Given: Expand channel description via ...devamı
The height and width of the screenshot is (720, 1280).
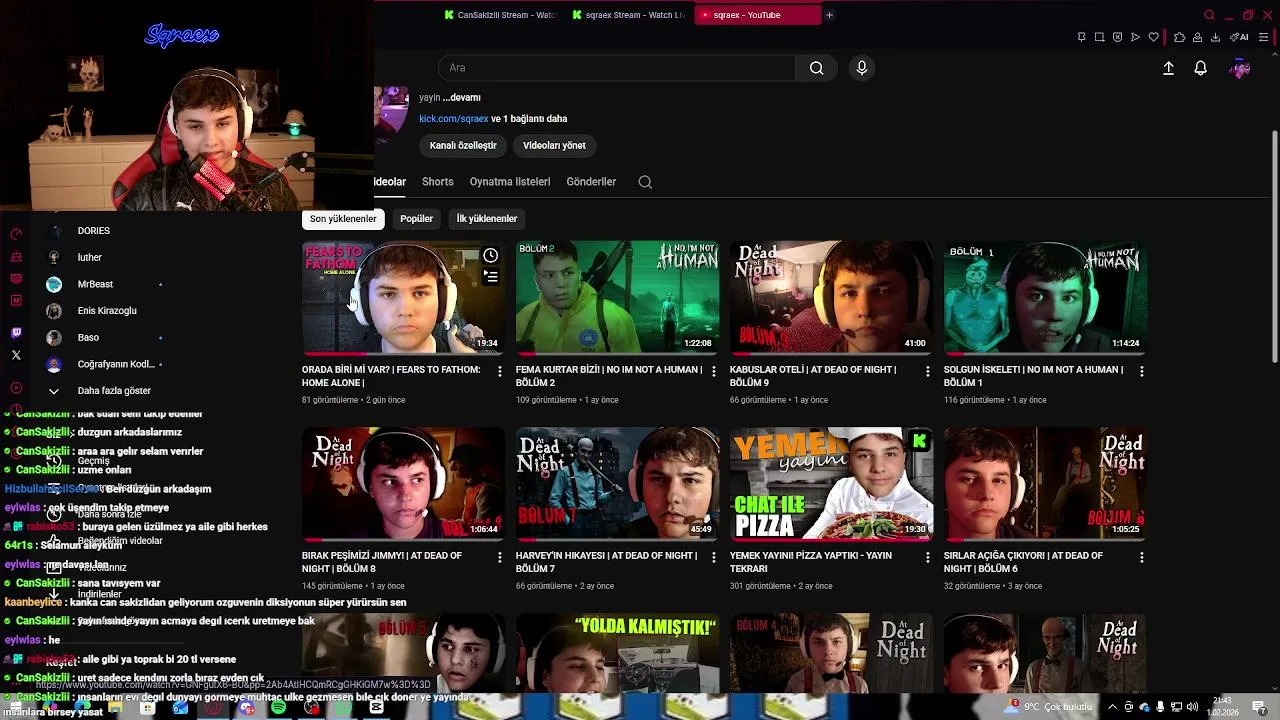Looking at the screenshot, I should 462,97.
